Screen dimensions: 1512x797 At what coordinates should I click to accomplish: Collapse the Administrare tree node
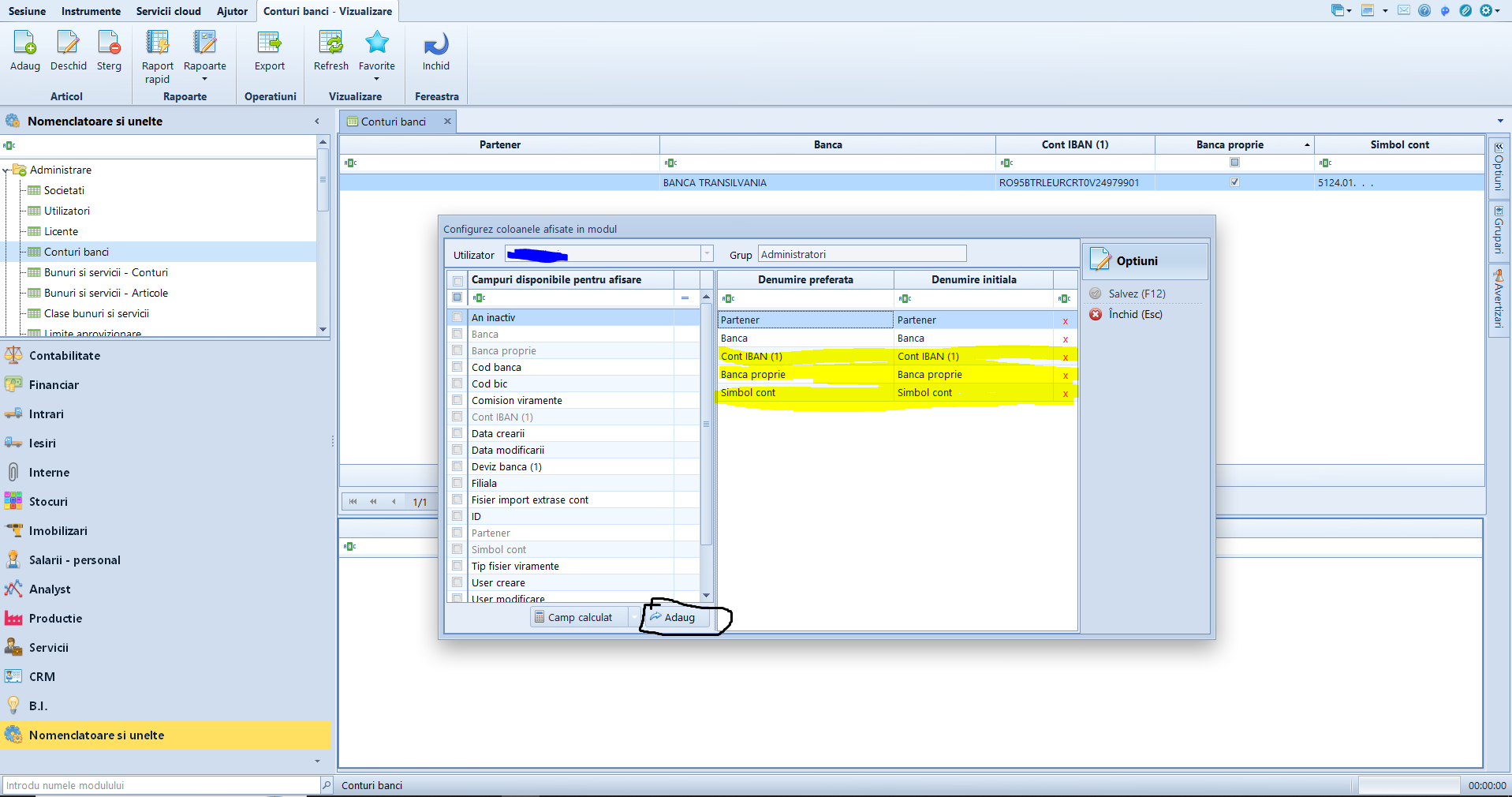pyautogui.click(x=6, y=170)
